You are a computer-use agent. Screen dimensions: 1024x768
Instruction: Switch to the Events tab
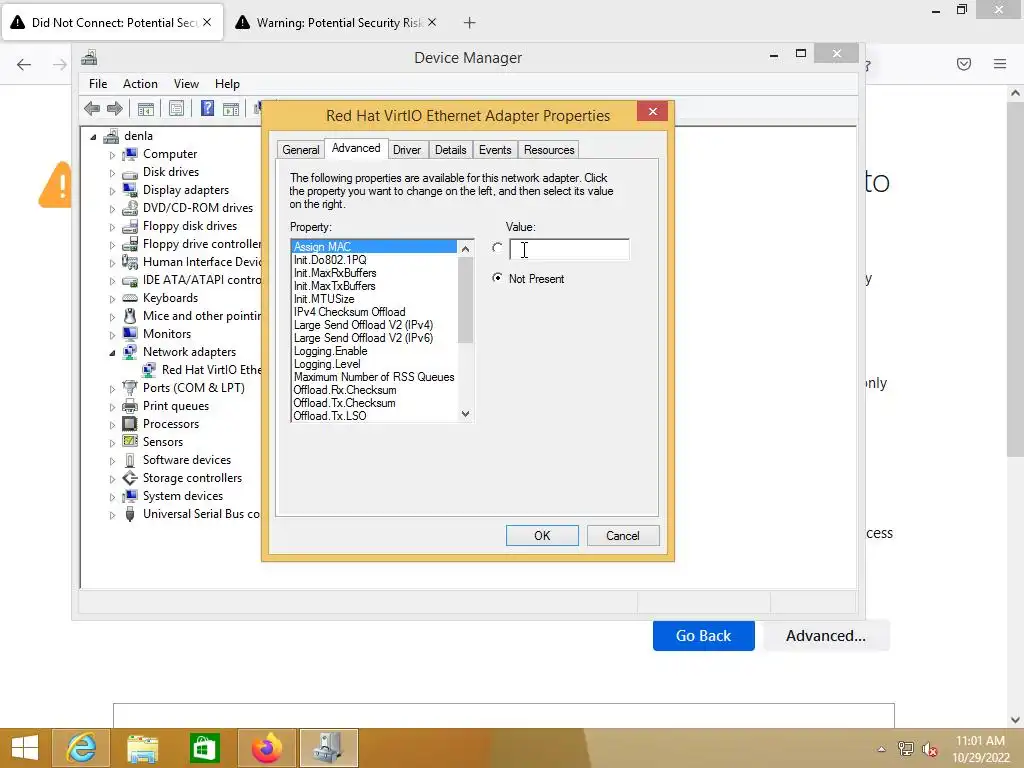[495, 150]
